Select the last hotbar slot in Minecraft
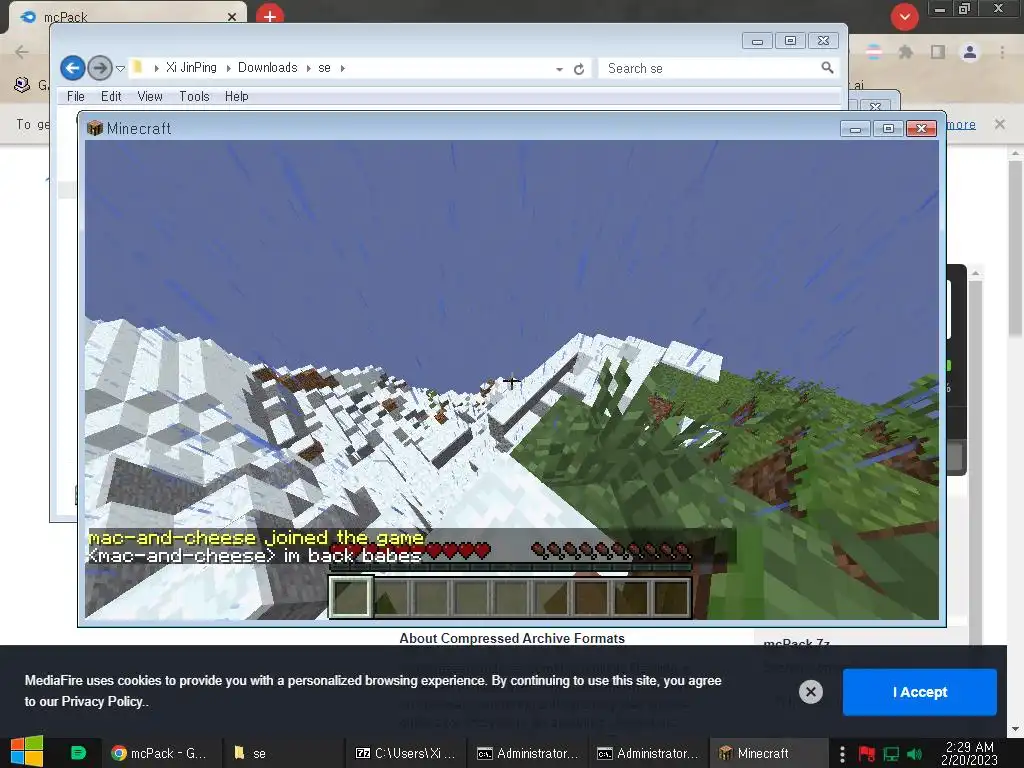1024x768 pixels. tap(671, 597)
